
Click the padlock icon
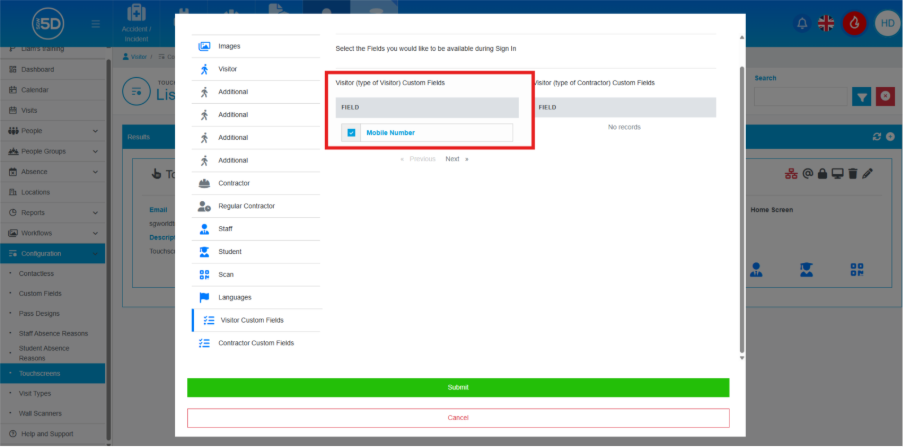point(822,173)
